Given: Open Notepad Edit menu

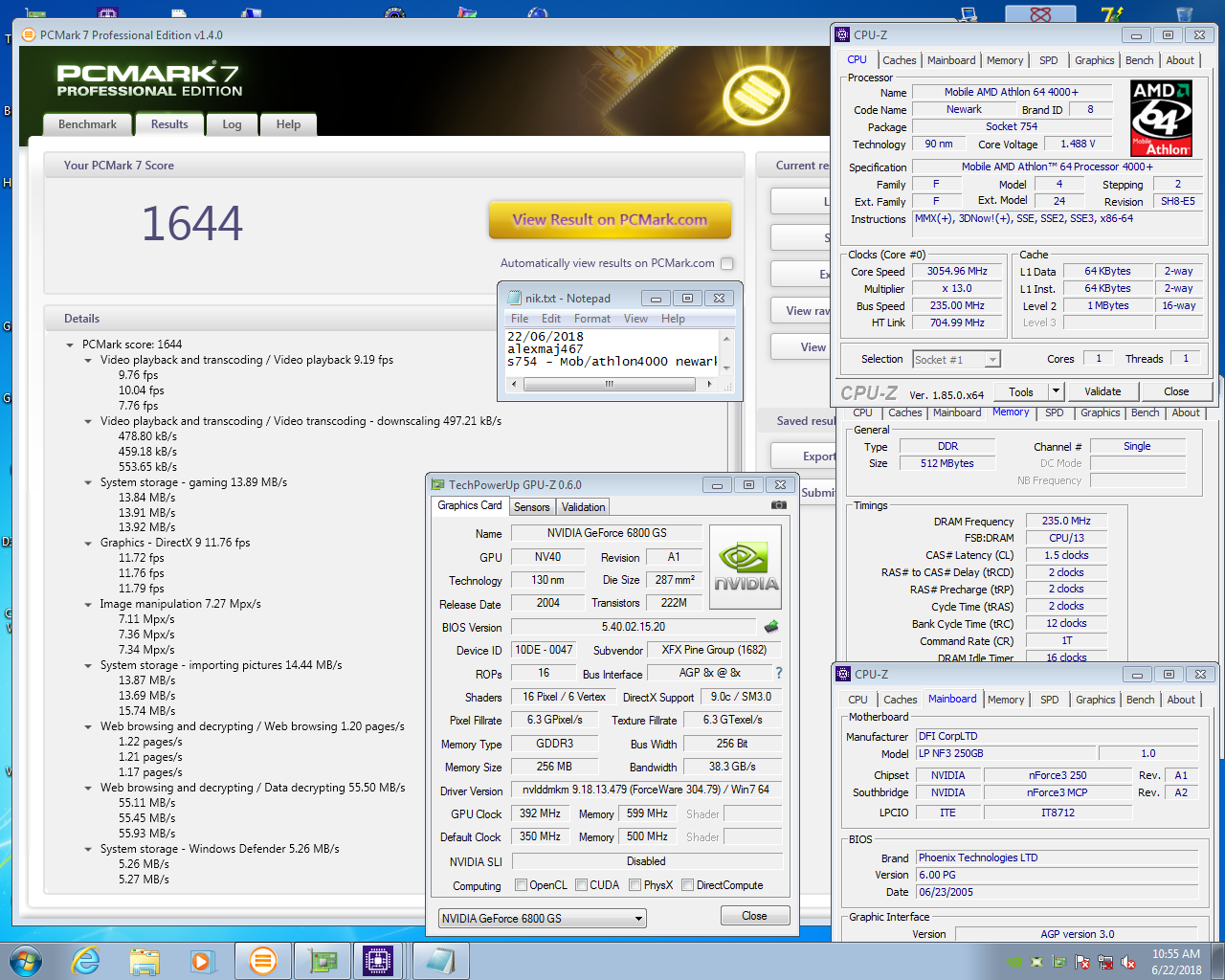Looking at the screenshot, I should click(x=551, y=319).
